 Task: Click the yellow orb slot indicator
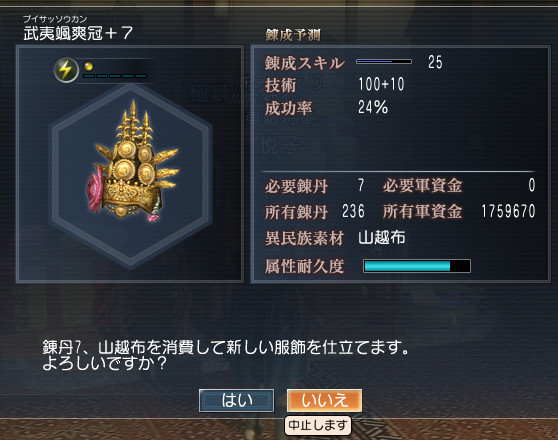coord(88,66)
